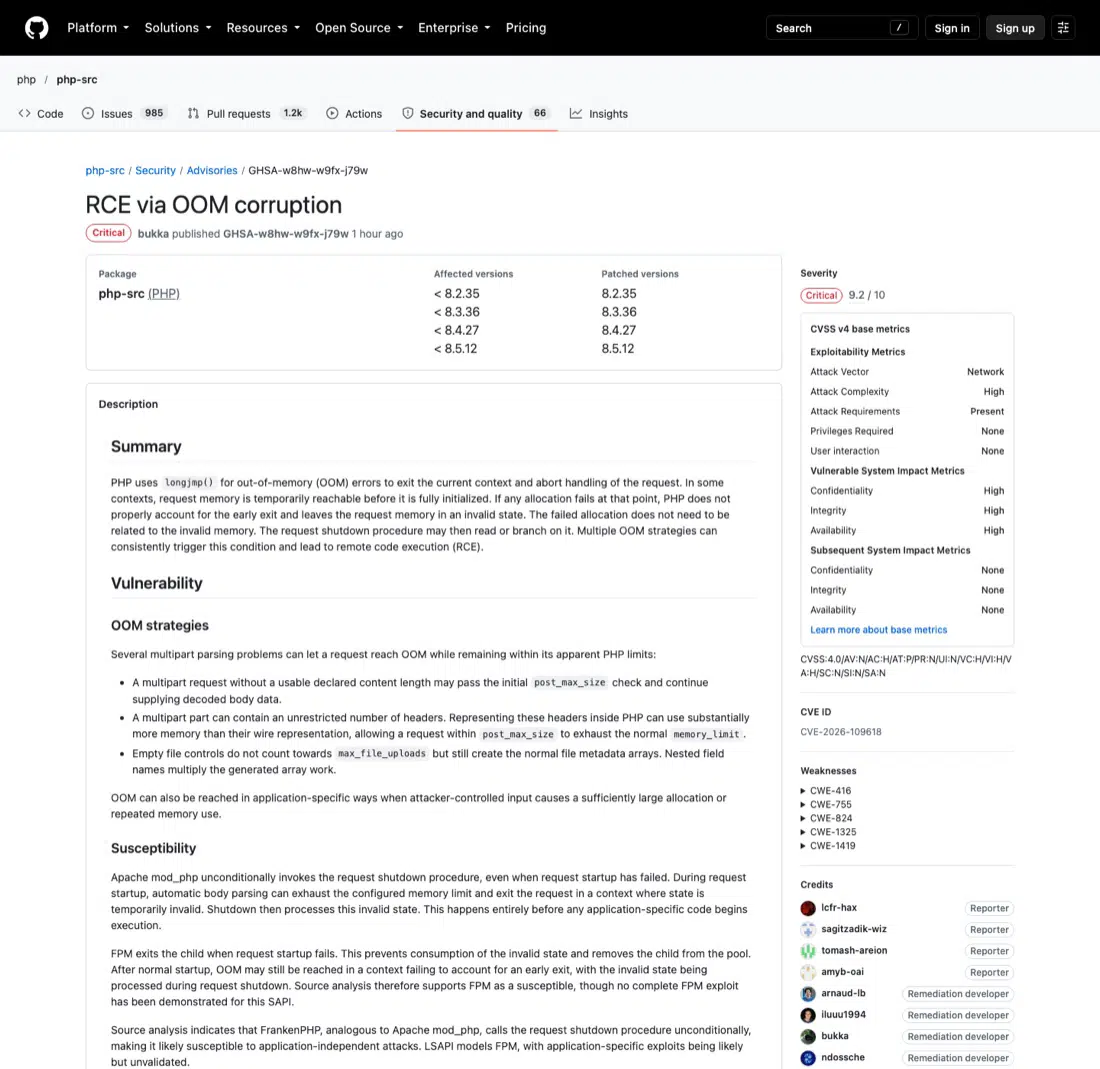Click iluuu1994 avatar in Credits
This screenshot has width=1100, height=1069.
pos(808,1015)
